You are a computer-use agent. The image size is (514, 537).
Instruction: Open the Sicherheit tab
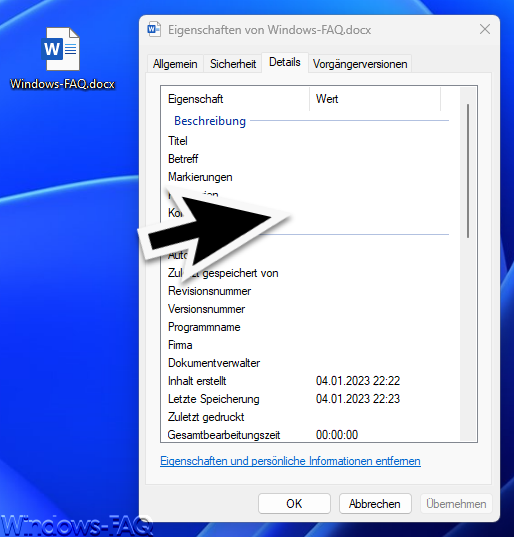233,64
